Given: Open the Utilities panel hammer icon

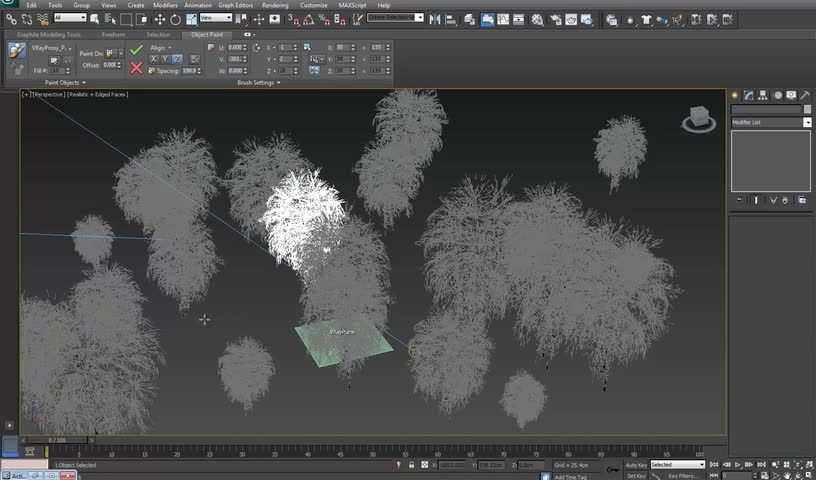Looking at the screenshot, I should click(804, 95).
